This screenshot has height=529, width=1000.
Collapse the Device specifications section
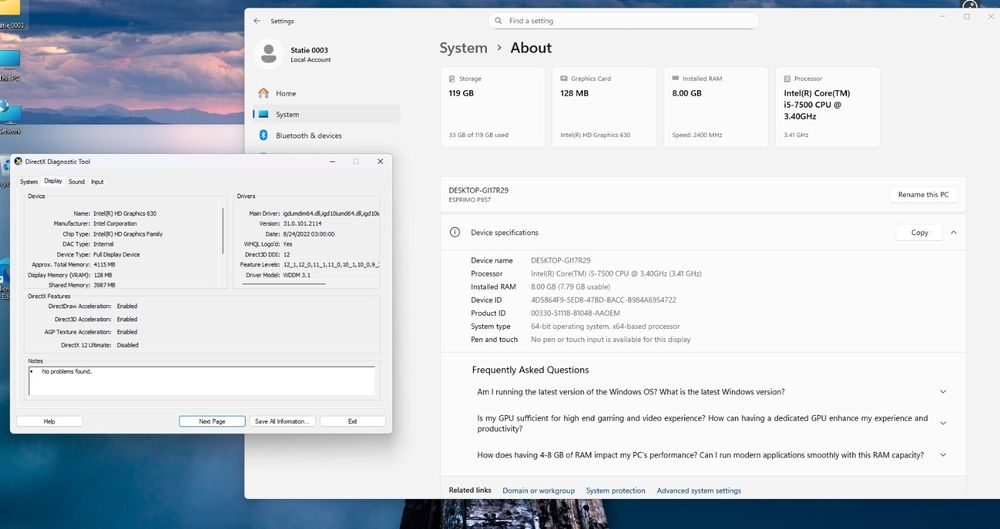pyautogui.click(x=953, y=233)
